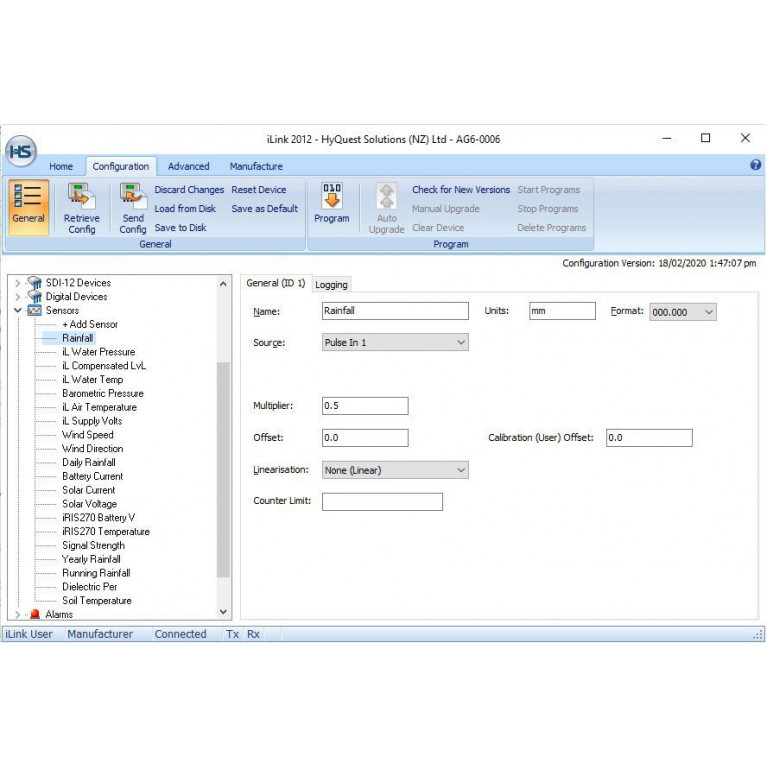Click Stop Programs
This screenshot has width=767, height=767.
click(548, 209)
